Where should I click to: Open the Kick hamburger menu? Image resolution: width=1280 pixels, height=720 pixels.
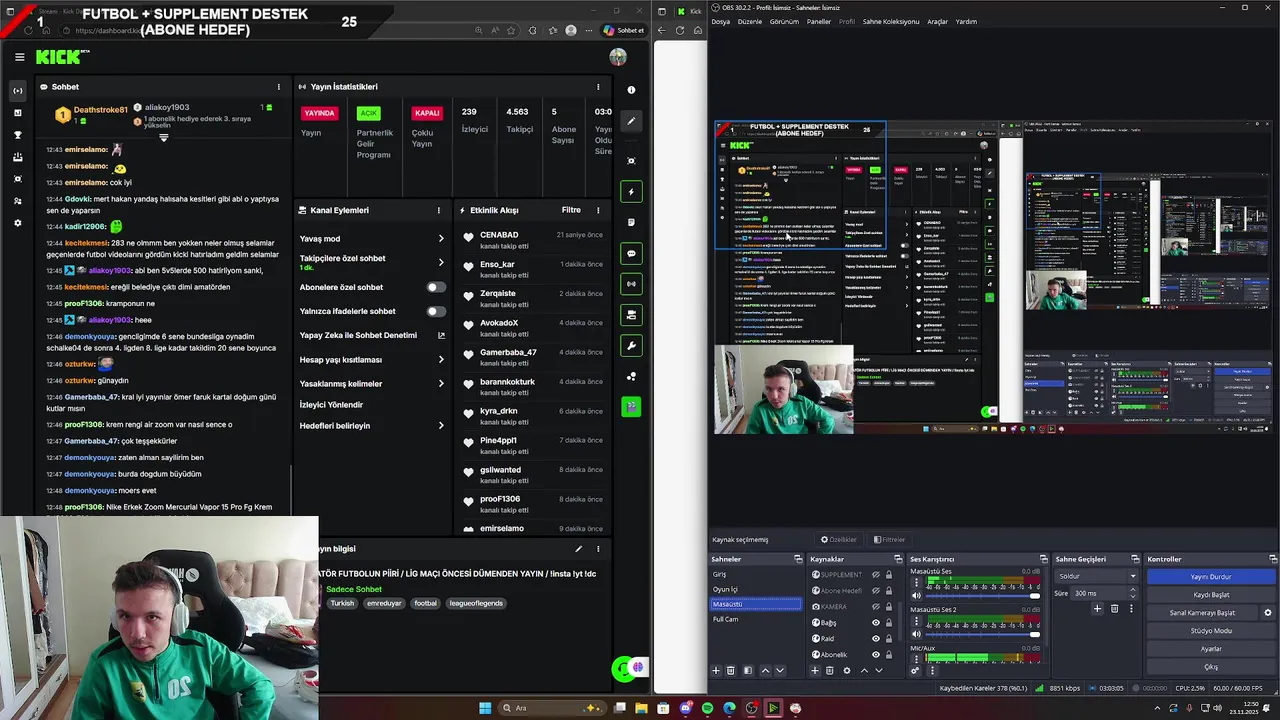point(19,57)
